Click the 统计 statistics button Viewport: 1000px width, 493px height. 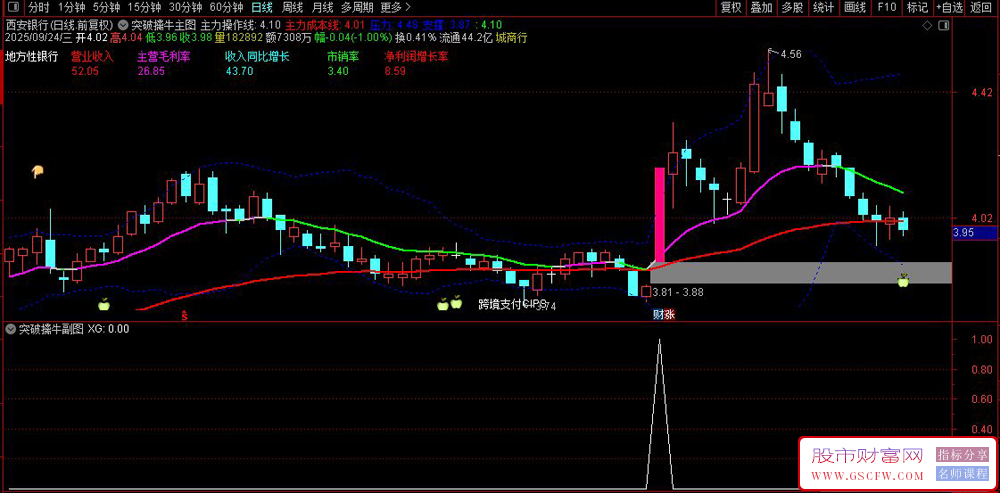tap(823, 8)
